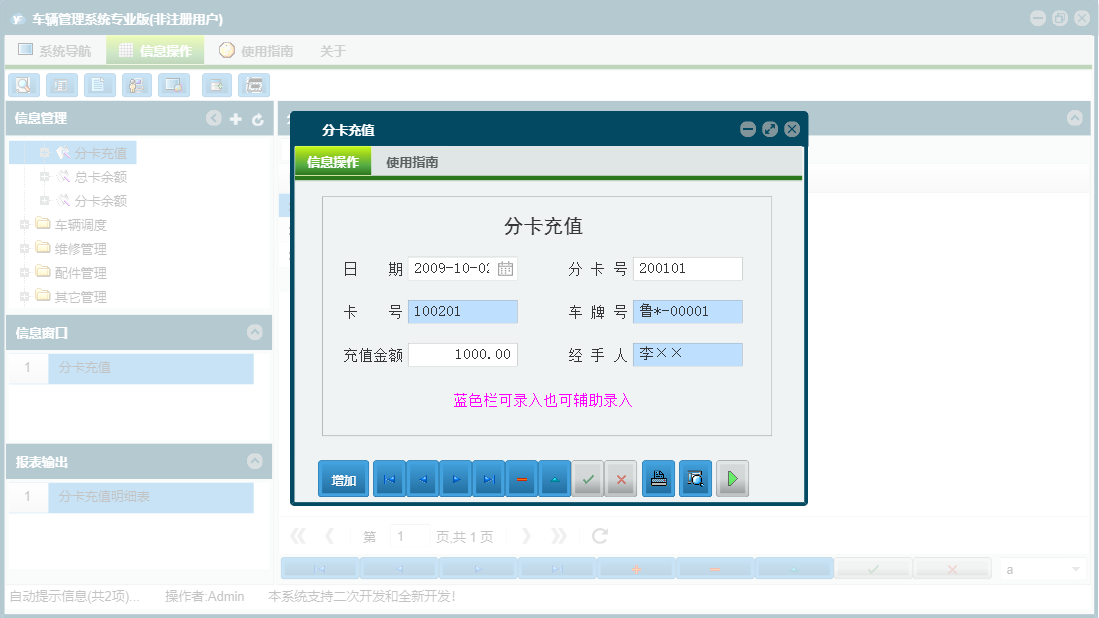The image size is (1099, 618).
Task: Click the delete record minus icon
Action: 521,478
